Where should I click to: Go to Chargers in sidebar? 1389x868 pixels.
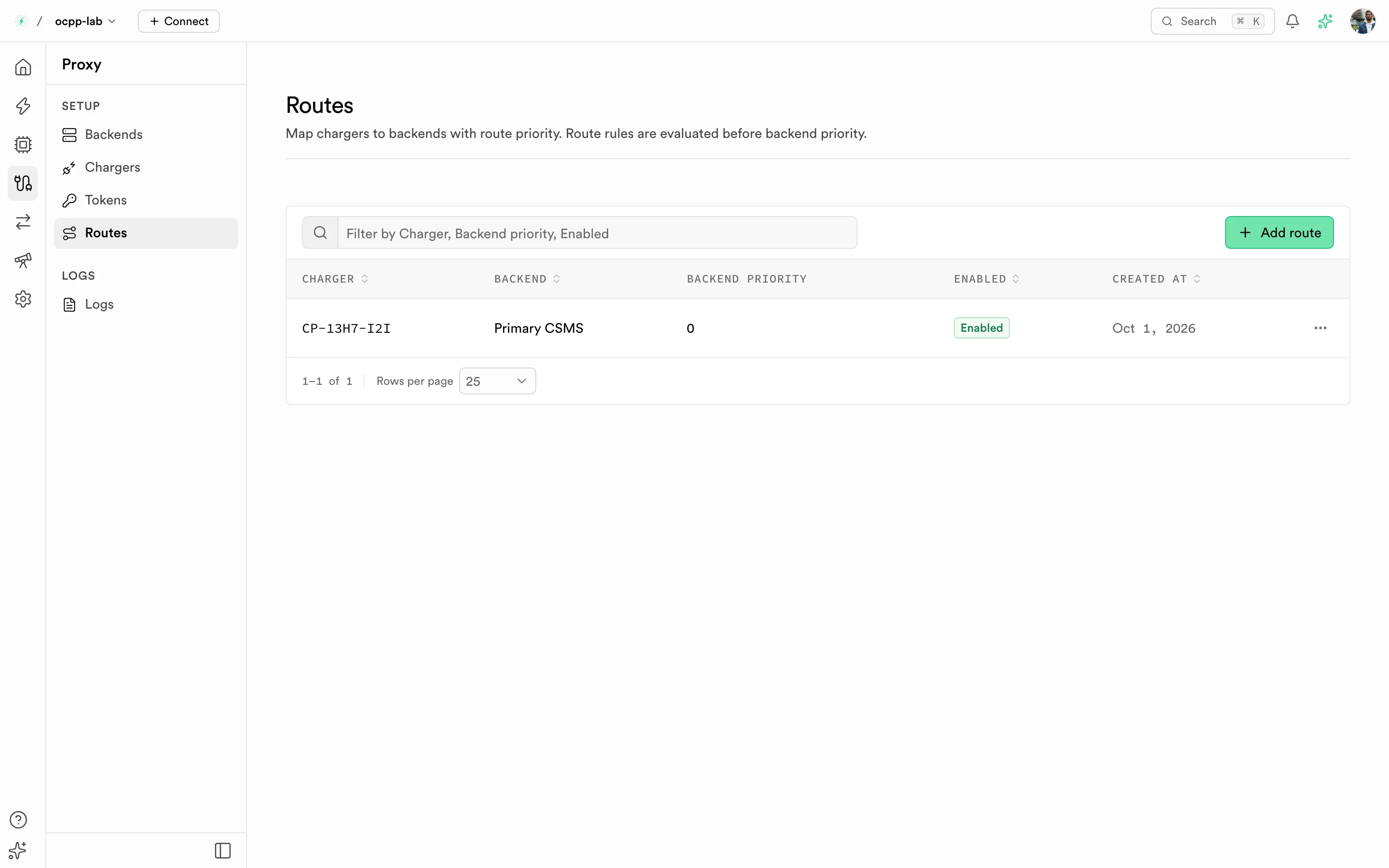pyautogui.click(x=146, y=167)
